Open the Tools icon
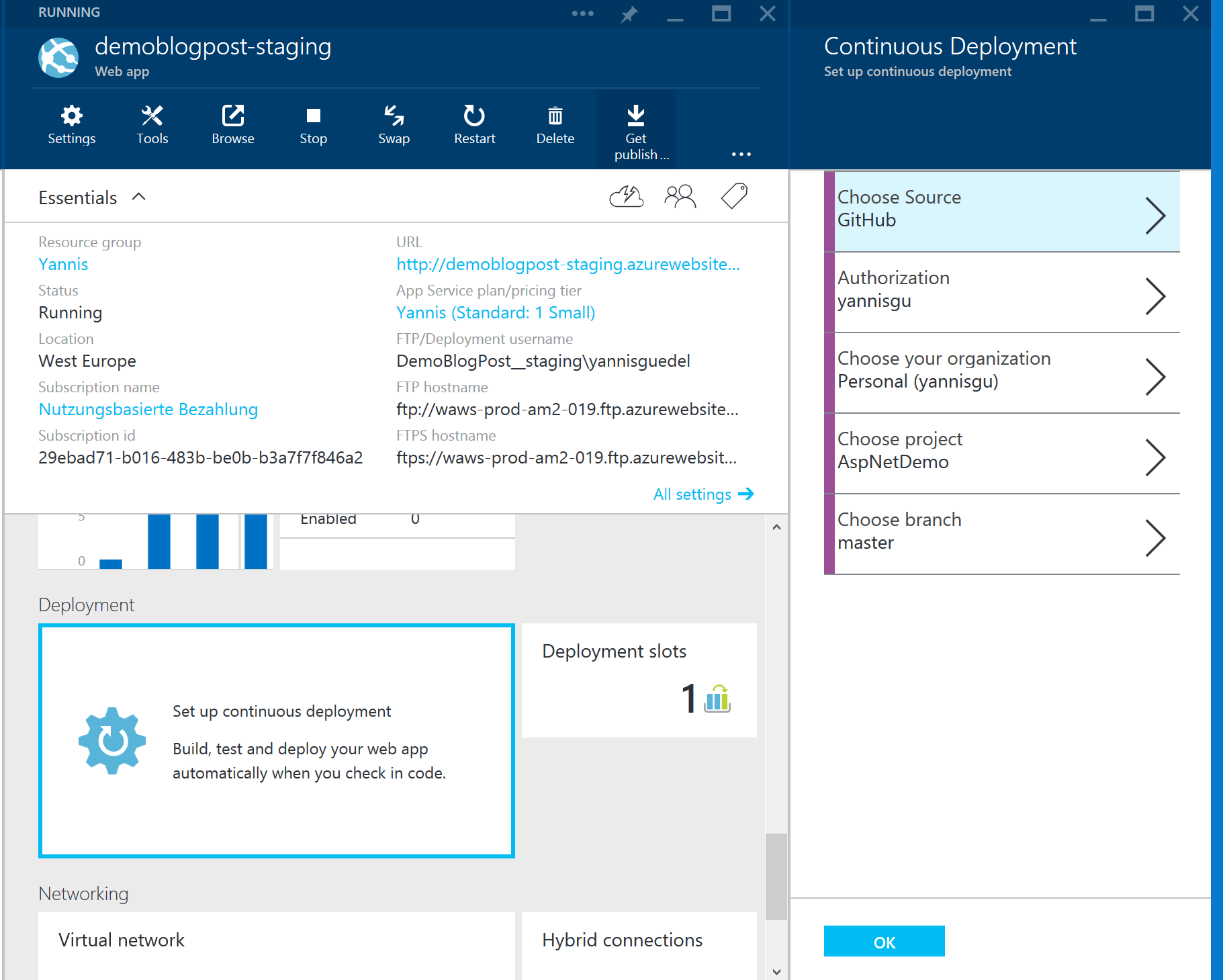This screenshot has width=1223, height=980. coord(152,125)
